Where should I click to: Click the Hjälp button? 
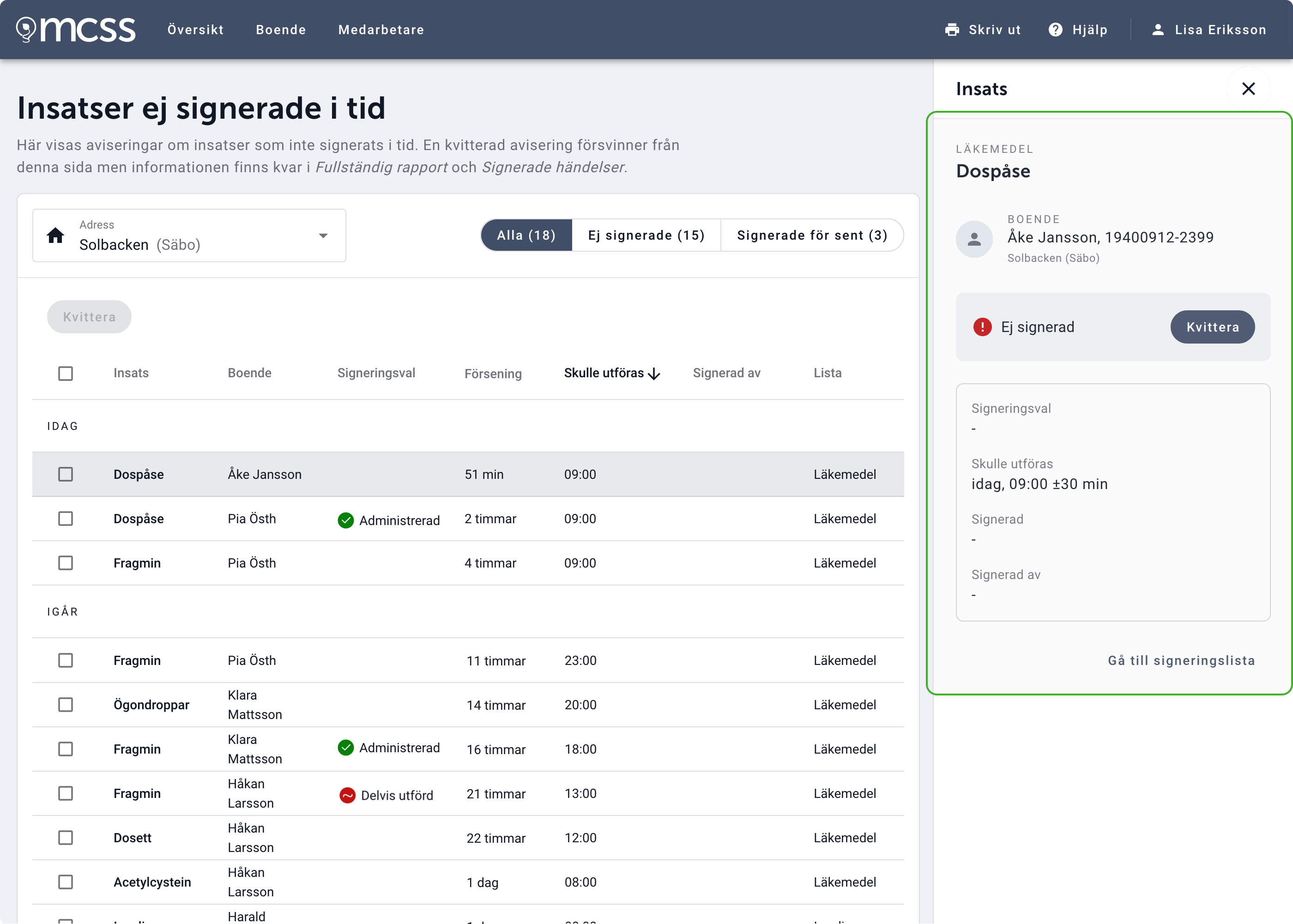(x=1078, y=30)
